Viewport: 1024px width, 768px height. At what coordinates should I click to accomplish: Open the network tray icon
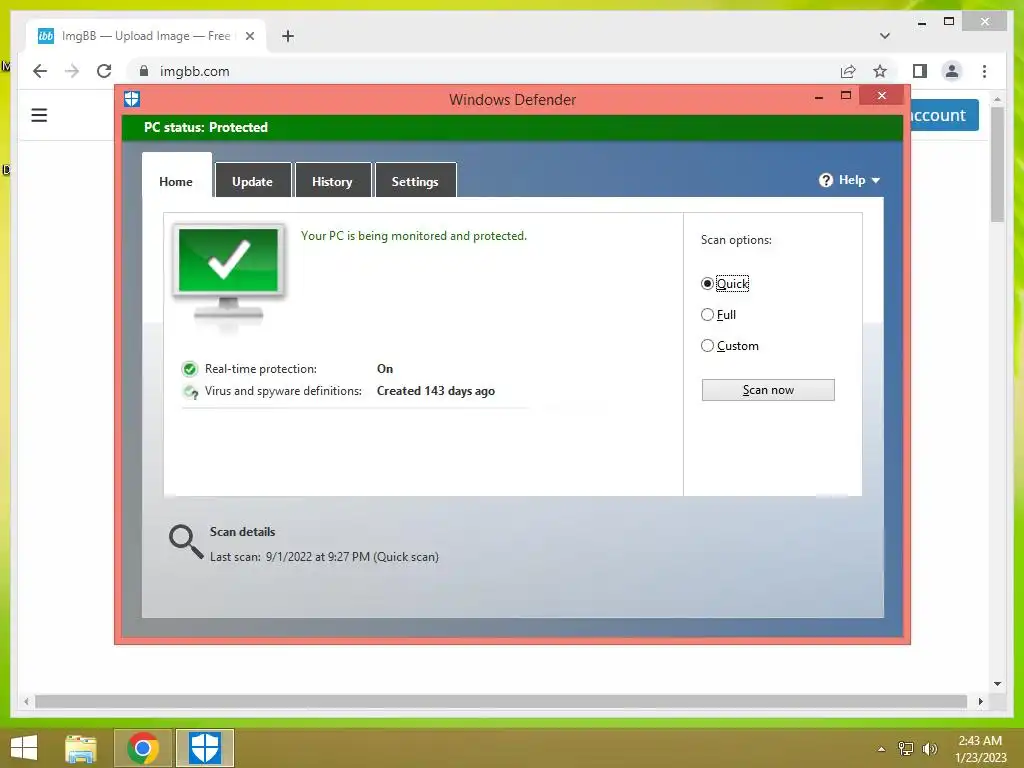906,748
